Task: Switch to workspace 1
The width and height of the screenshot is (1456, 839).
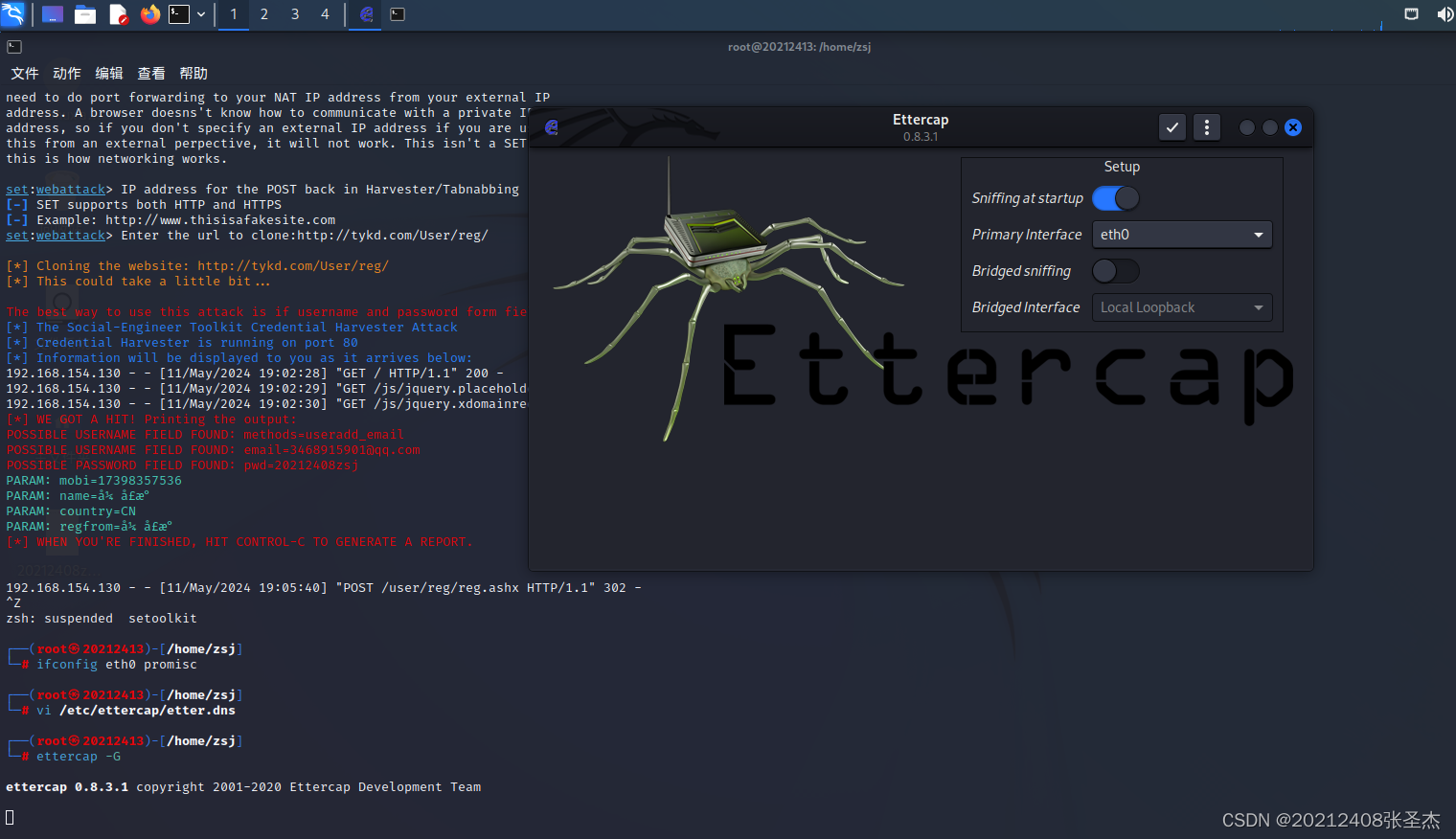Action: tap(234, 14)
